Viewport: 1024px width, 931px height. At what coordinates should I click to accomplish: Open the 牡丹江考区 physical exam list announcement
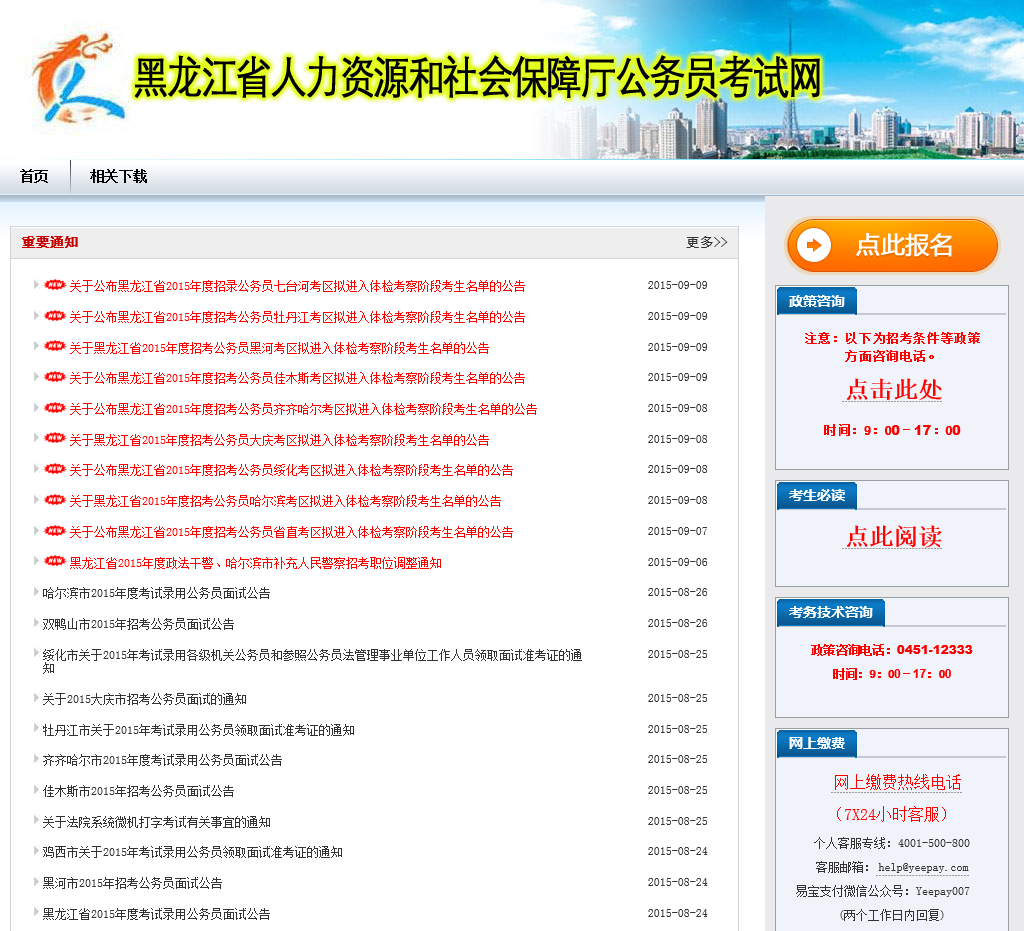pyautogui.click(x=297, y=317)
